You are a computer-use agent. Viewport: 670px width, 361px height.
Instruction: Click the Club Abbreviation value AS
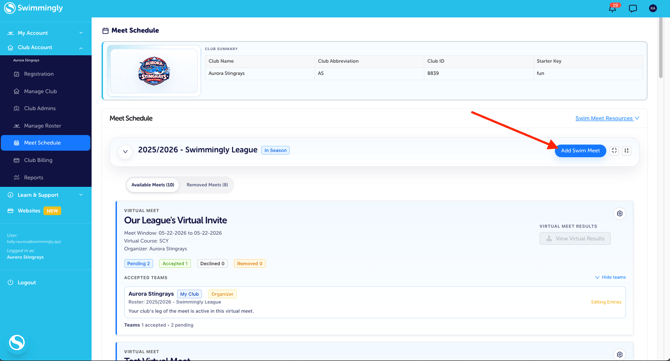pyautogui.click(x=320, y=73)
